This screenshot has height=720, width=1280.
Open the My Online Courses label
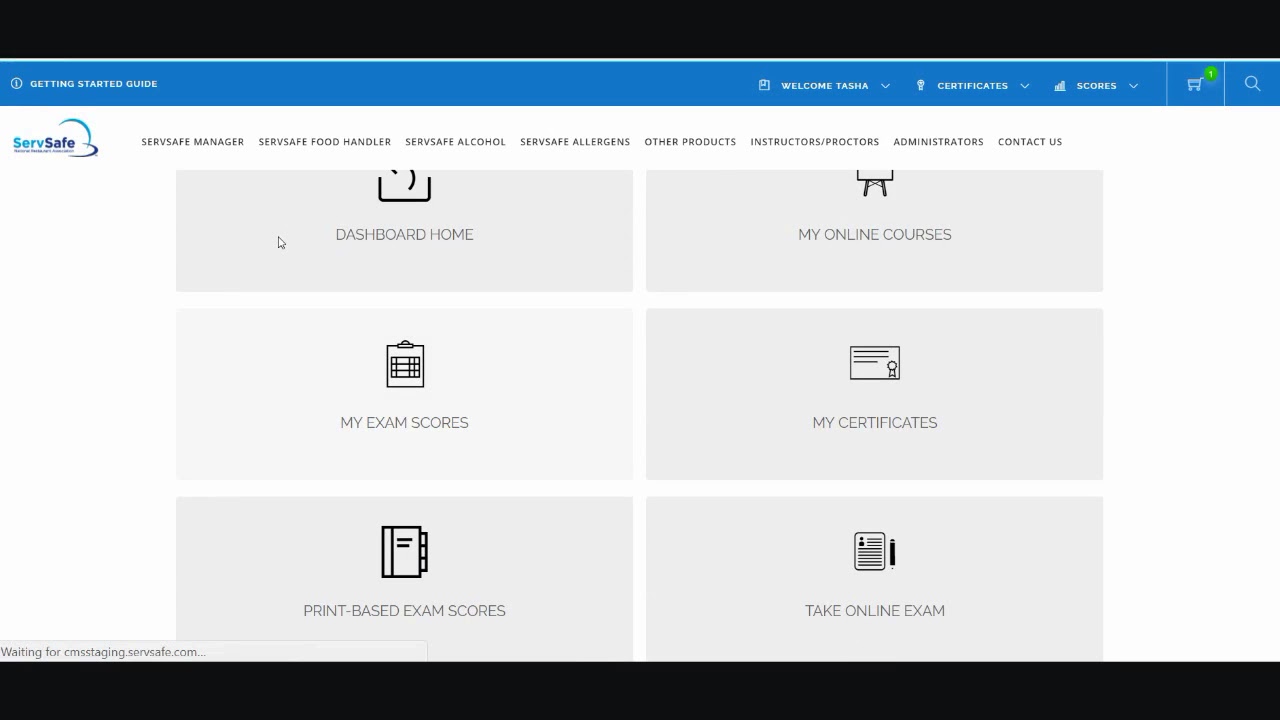(x=875, y=234)
